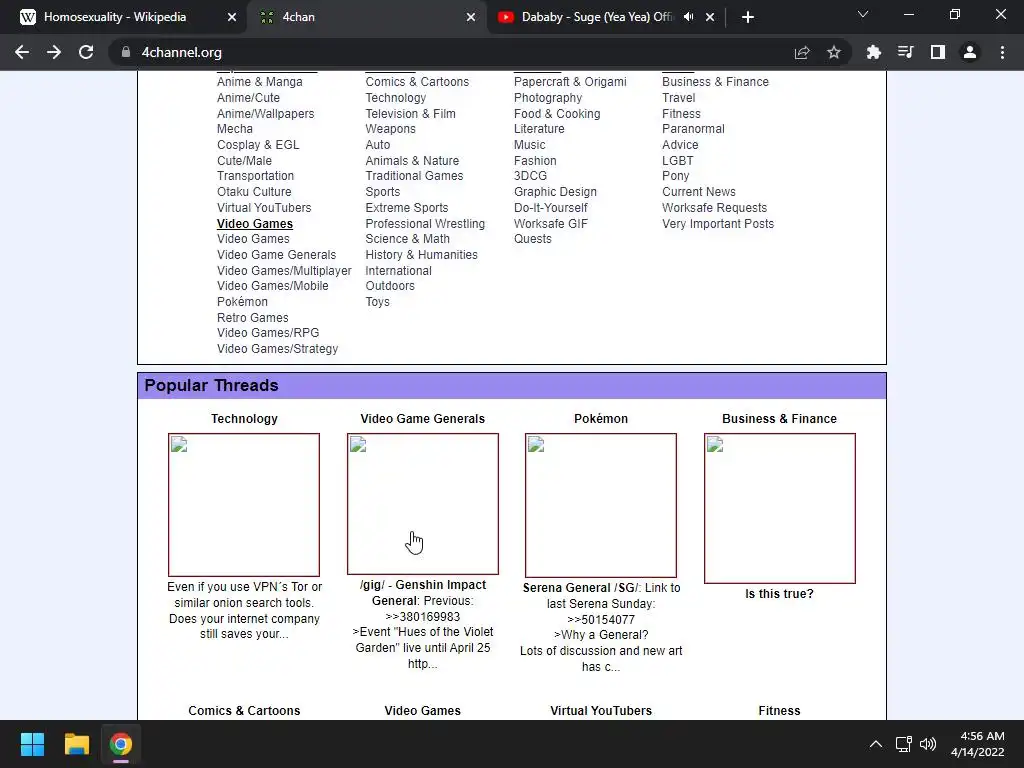1024x768 pixels.
Task: Open the Extensions puzzle icon
Action: [x=873, y=52]
